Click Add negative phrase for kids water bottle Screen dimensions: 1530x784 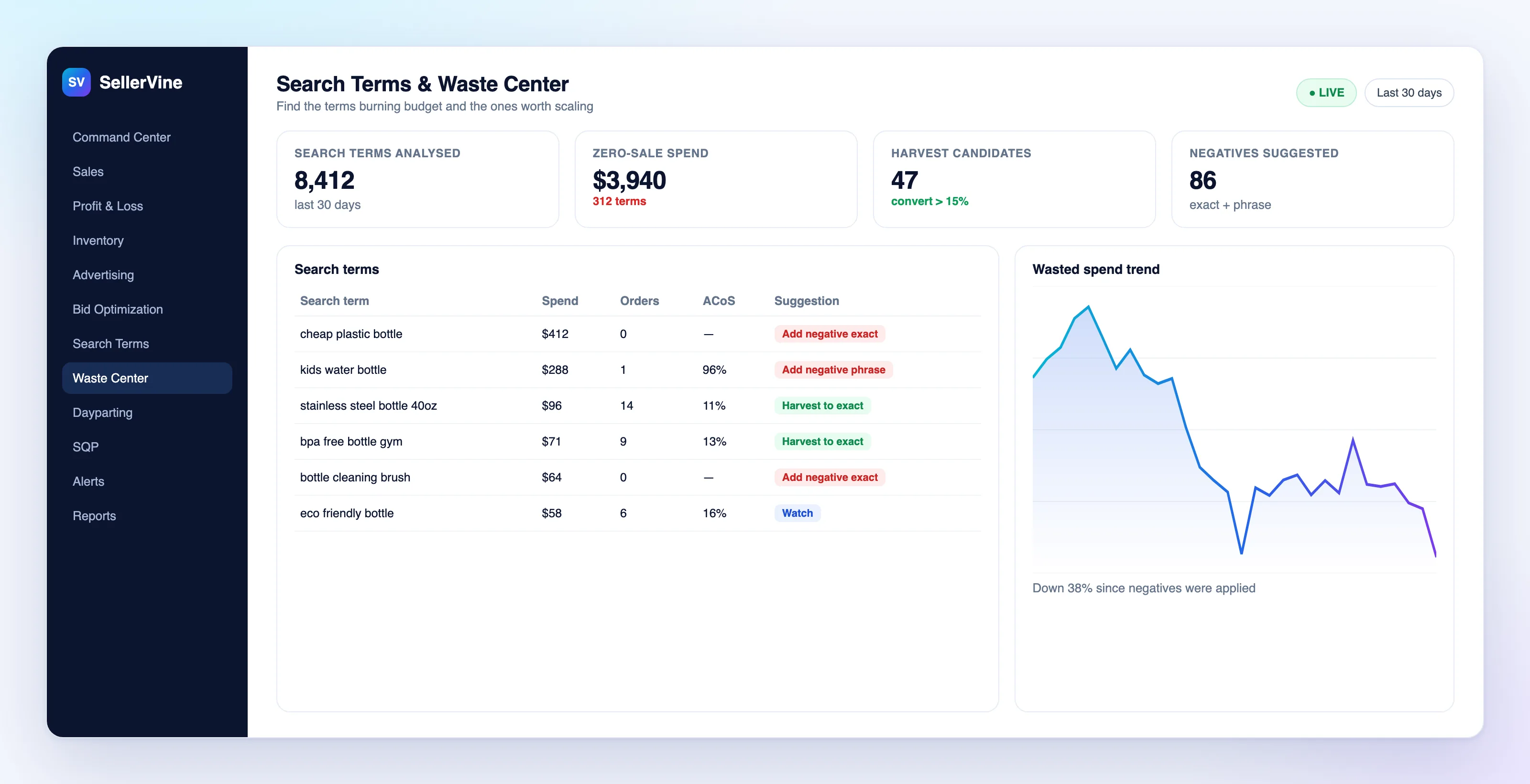pyautogui.click(x=833, y=370)
